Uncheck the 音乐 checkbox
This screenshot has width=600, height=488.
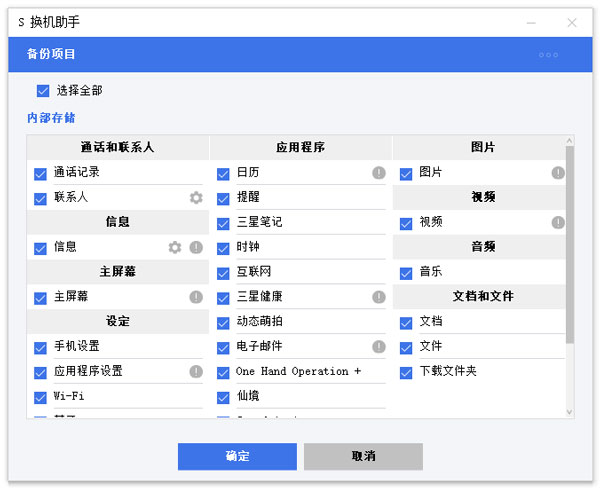[x=406, y=273]
